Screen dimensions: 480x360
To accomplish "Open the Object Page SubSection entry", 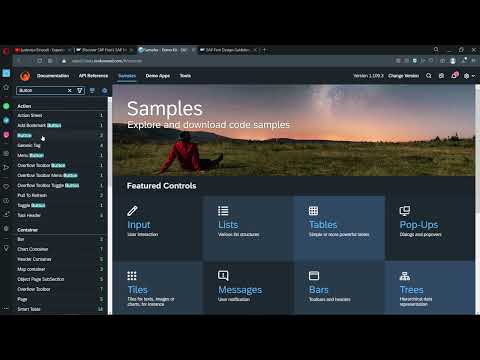I will point(60,279).
